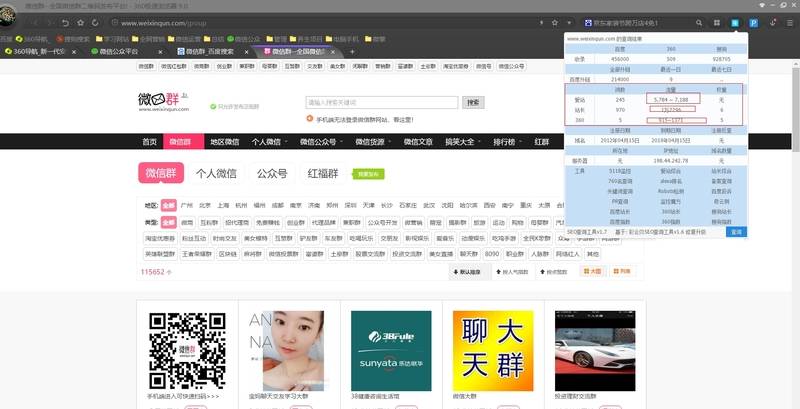This screenshot has height=409, width=800.
Task: Click the 查询 button in the SEO popup
Action: point(736,232)
